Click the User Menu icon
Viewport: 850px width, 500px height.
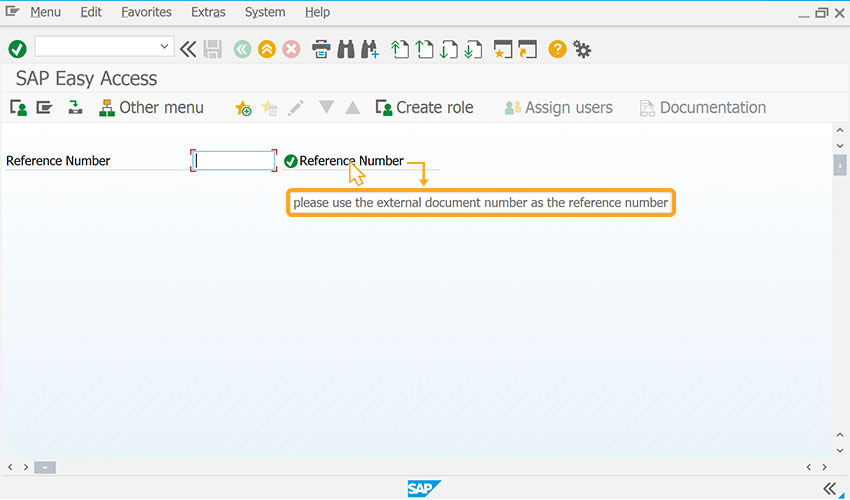18,107
